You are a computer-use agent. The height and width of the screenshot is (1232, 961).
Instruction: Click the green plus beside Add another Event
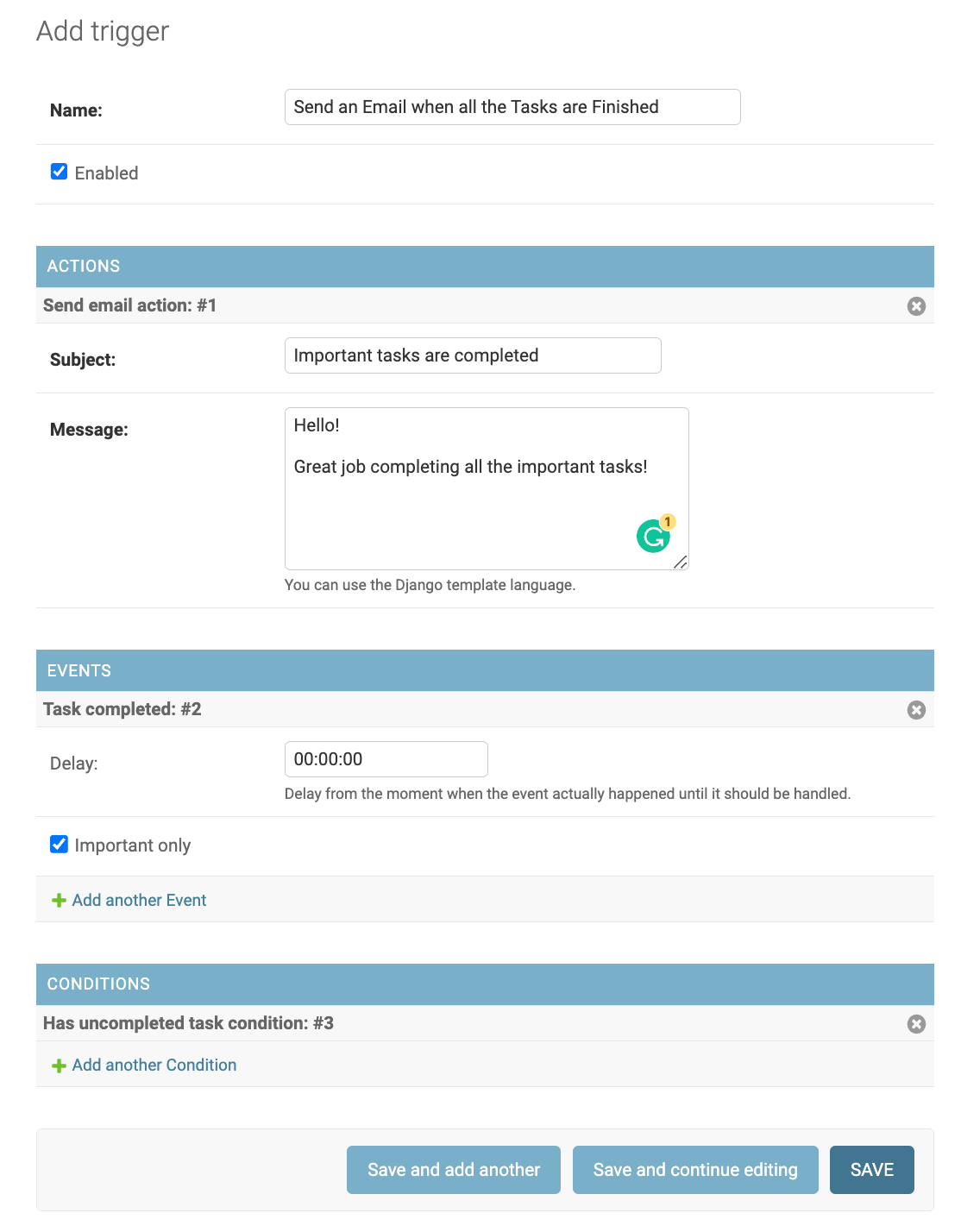pos(59,901)
